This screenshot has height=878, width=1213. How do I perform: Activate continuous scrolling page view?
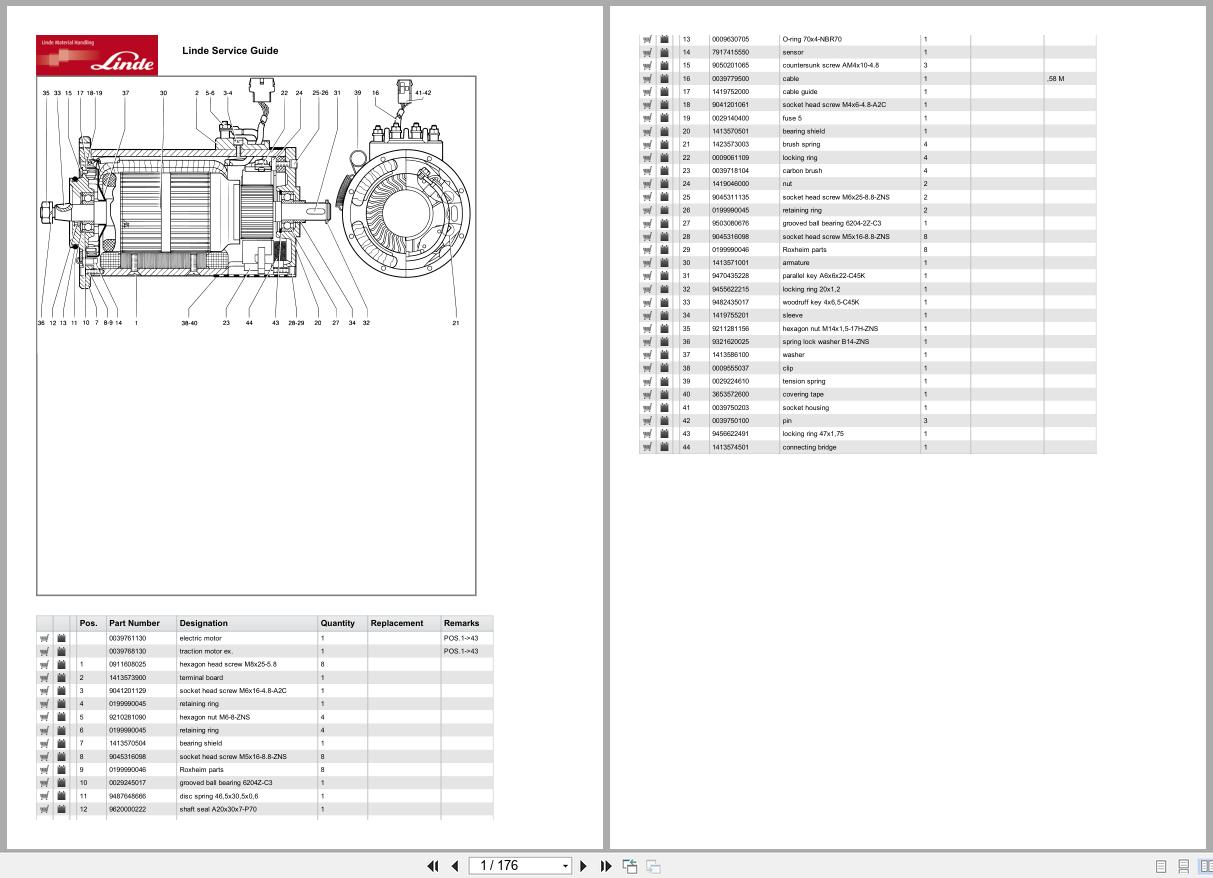(x=1186, y=866)
